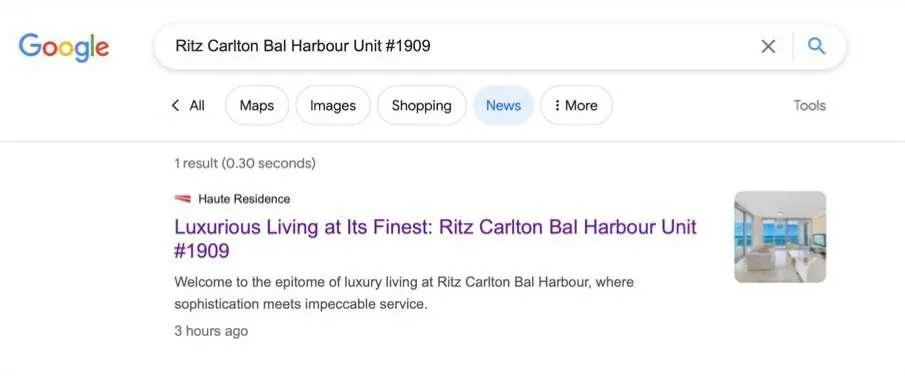Open the condo interior thumbnail image
The image size is (905, 376).
[x=780, y=237]
